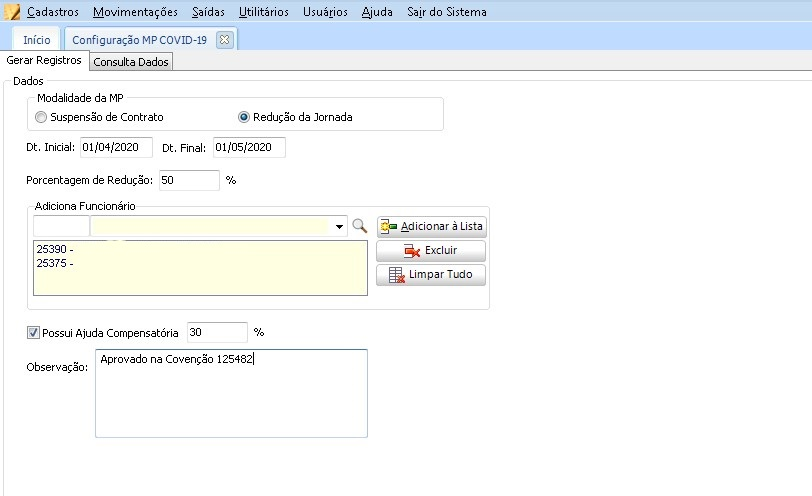
Task: Switch to Gerar Registros tab
Action: pos(44,60)
